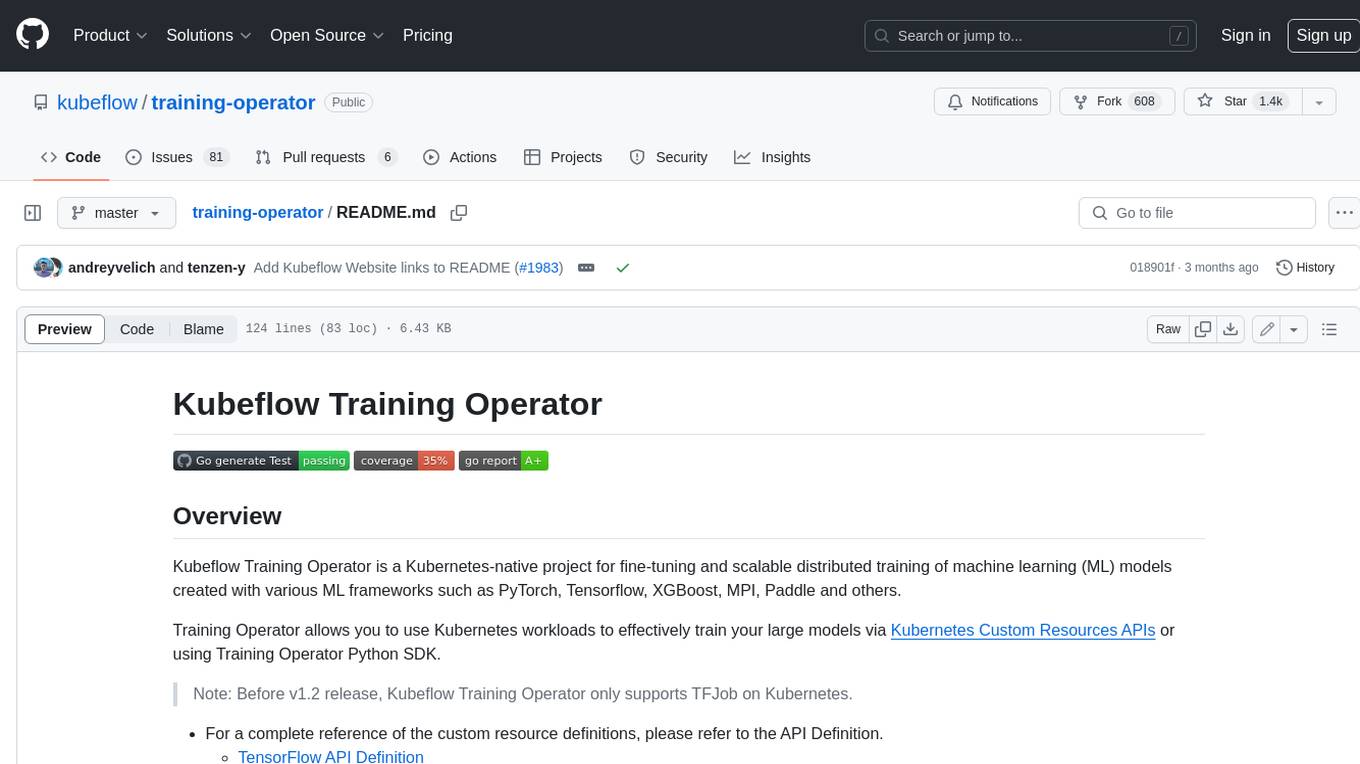
Task: Select the Code view
Action: pos(137,329)
